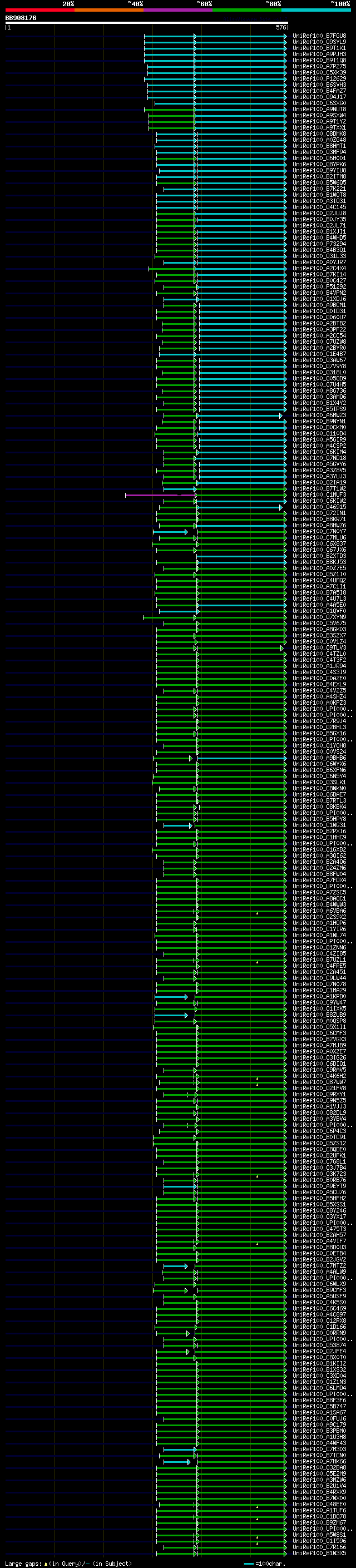Click the UniRef100_B2U1V4 label
Screen dimensions: 356x1568
(319, 1486)
